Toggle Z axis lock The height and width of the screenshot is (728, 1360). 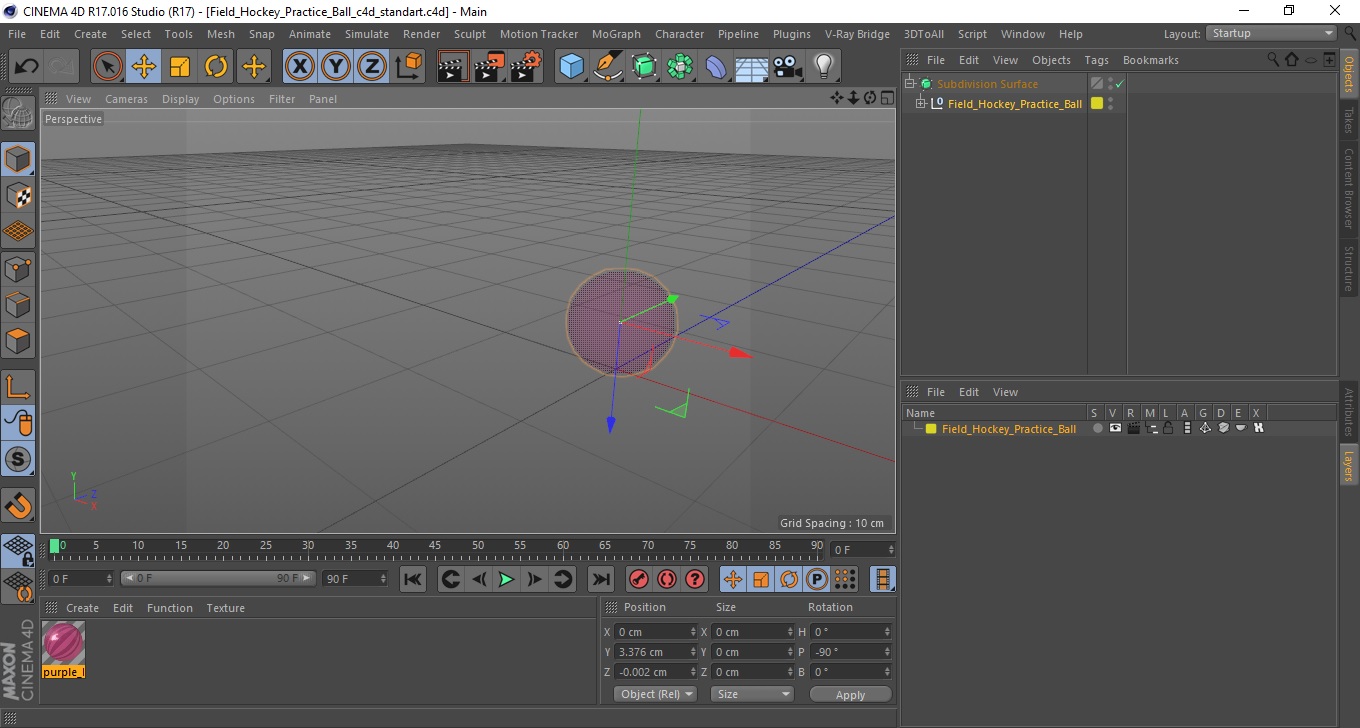[372, 67]
